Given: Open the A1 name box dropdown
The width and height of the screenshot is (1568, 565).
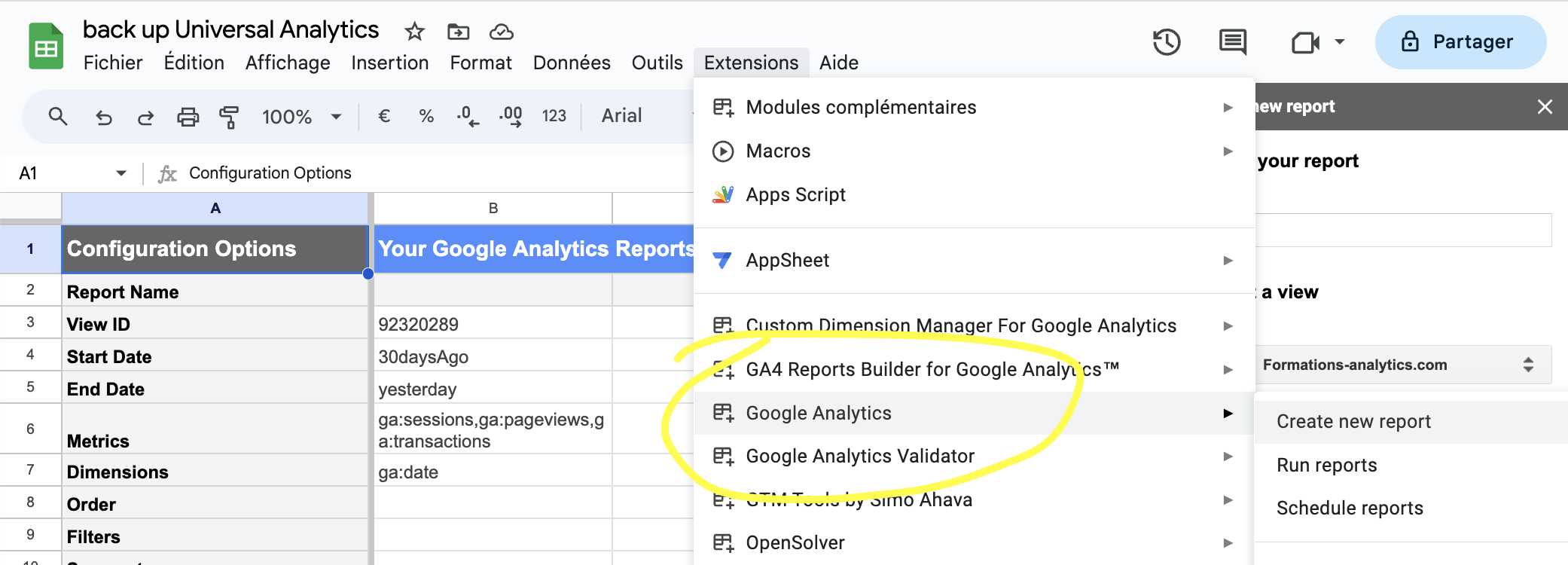Looking at the screenshot, I should pos(120,173).
